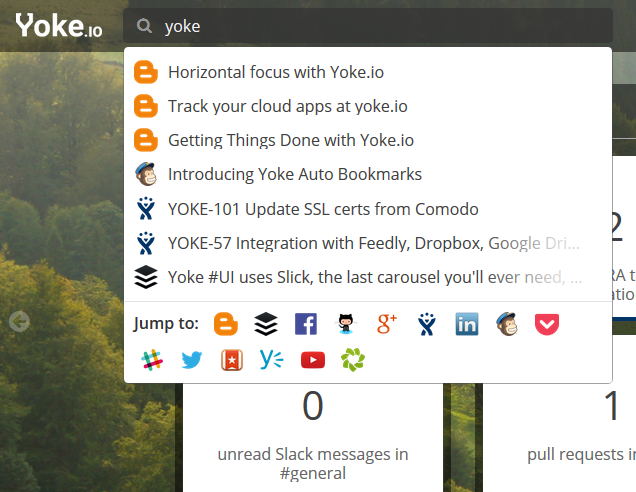The width and height of the screenshot is (636, 492).
Task: Open the Facebook jump icon
Action: point(306,324)
